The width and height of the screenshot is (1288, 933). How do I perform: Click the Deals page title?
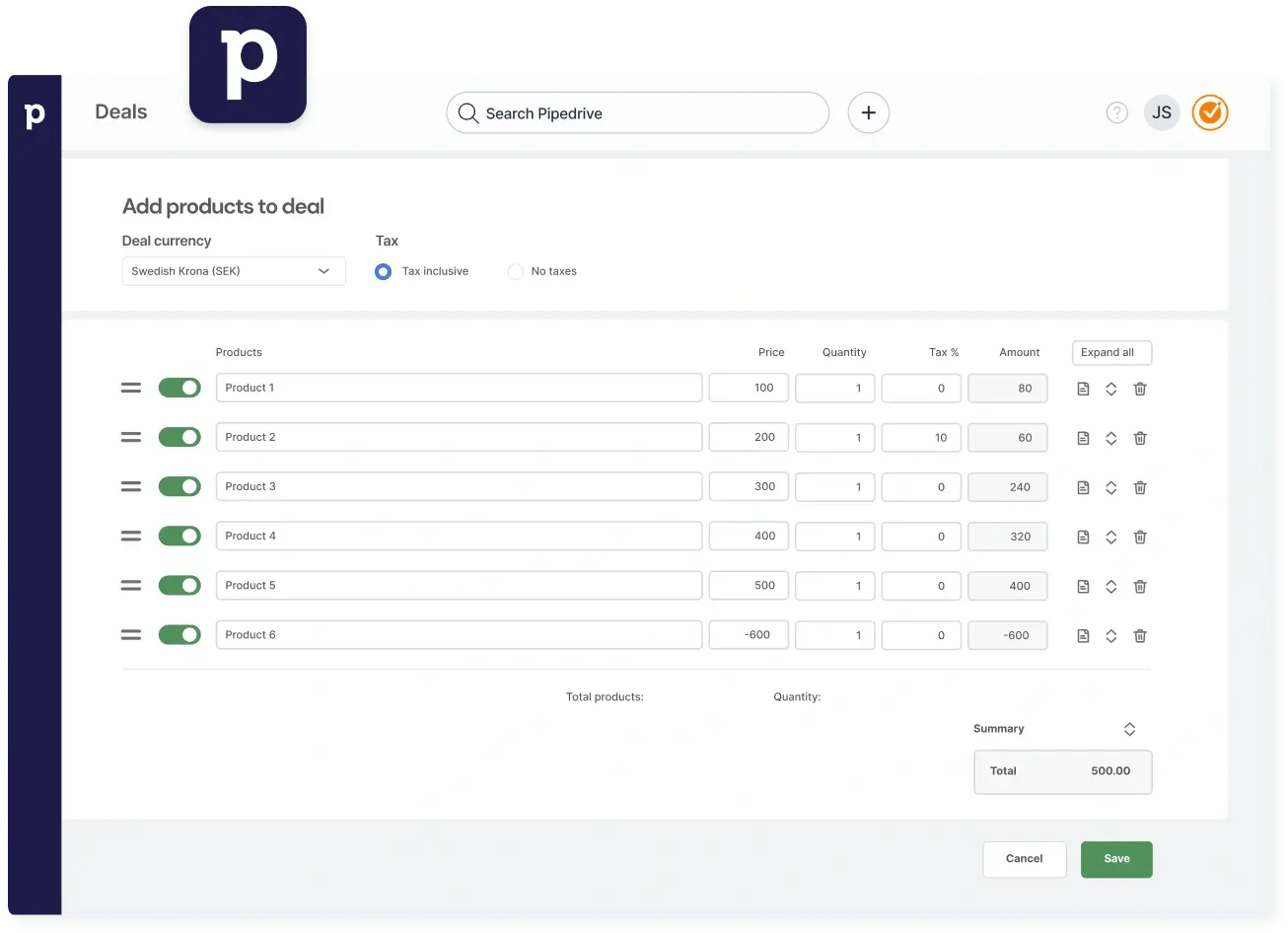[x=121, y=112]
